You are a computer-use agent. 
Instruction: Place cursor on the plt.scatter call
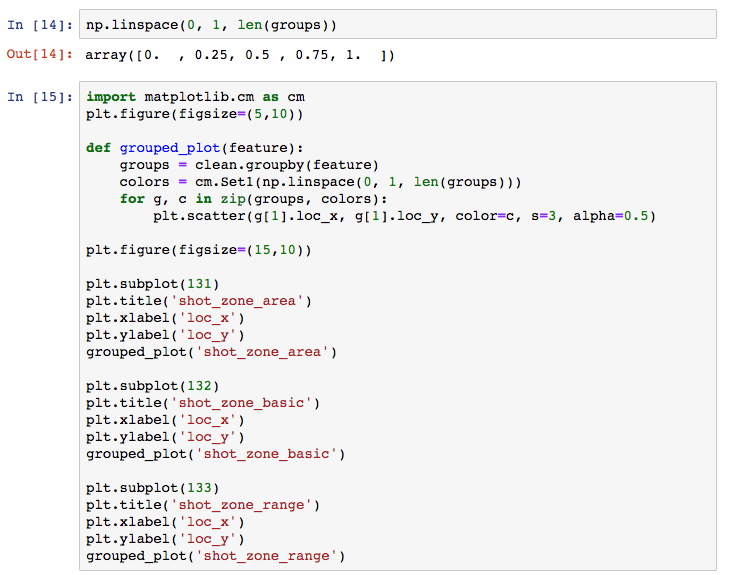[400, 216]
